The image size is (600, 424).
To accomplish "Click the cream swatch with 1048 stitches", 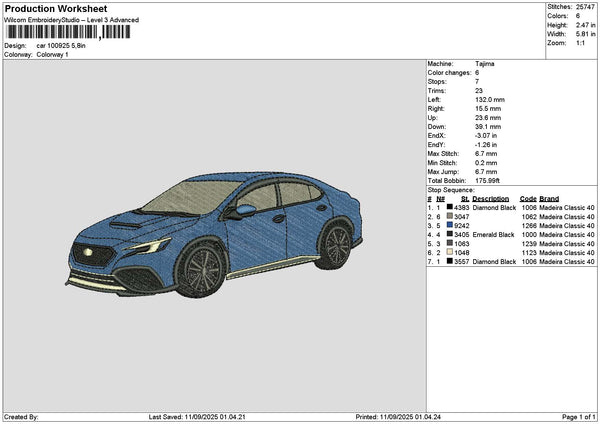I will point(450,252).
